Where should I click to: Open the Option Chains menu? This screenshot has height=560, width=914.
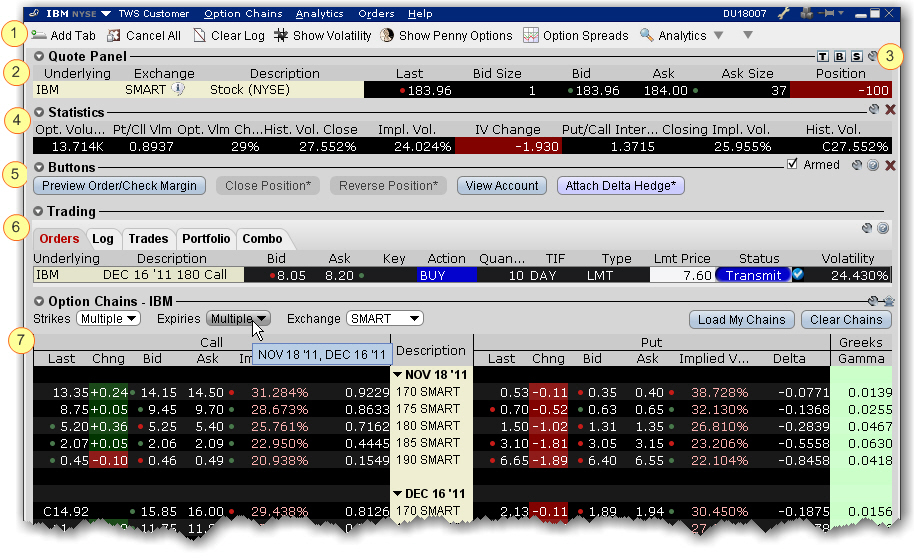244,14
